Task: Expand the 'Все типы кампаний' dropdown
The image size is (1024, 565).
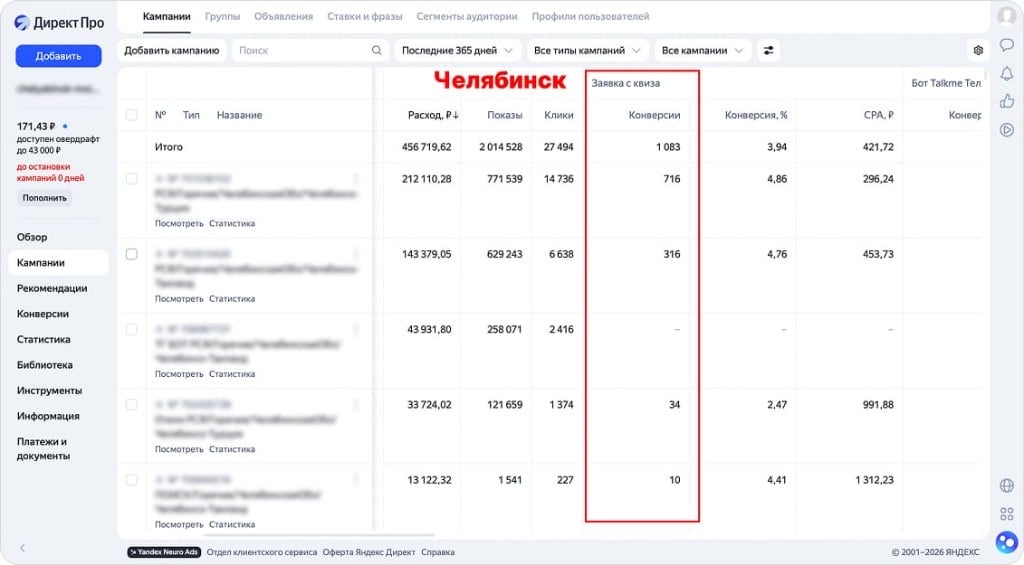Action: point(588,50)
